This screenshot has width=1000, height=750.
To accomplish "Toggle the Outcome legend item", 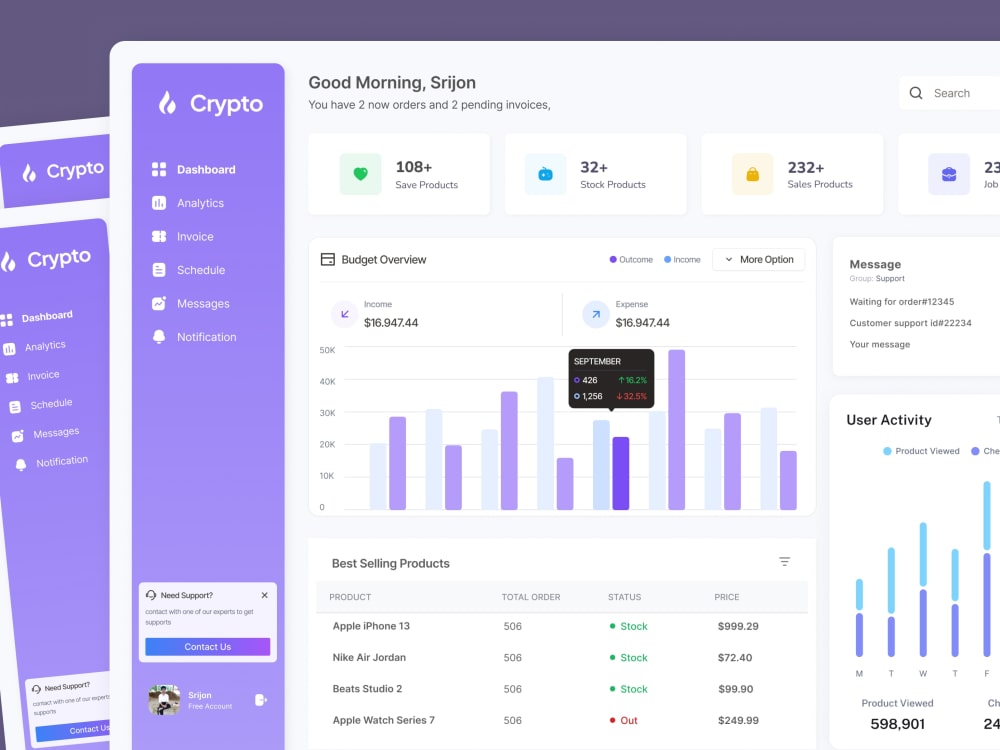I will pyautogui.click(x=631, y=260).
